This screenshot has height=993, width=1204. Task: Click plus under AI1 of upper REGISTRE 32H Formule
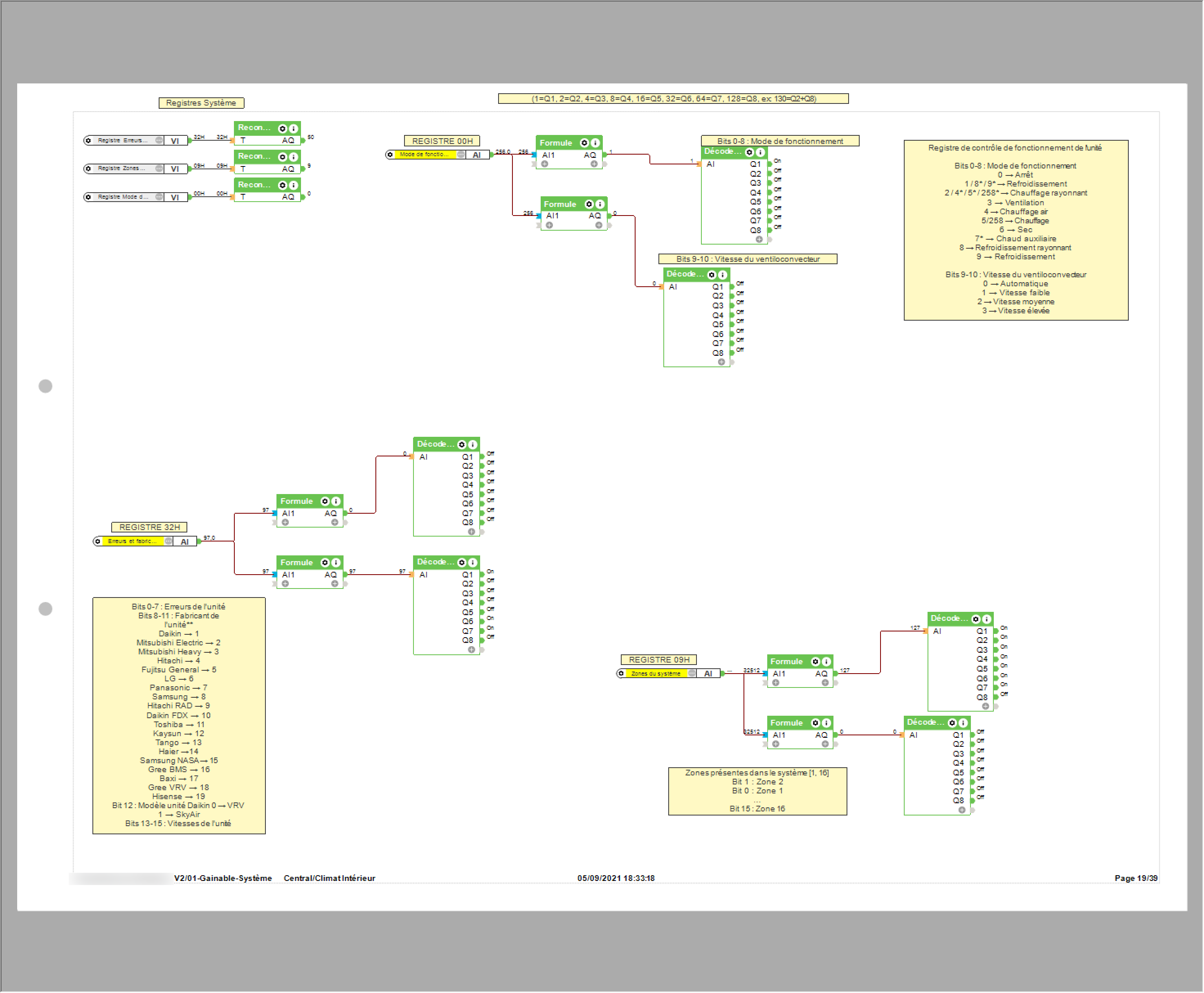285,523
